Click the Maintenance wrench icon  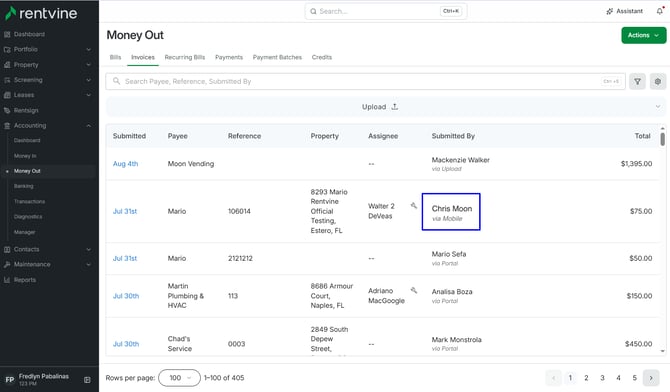point(7,265)
